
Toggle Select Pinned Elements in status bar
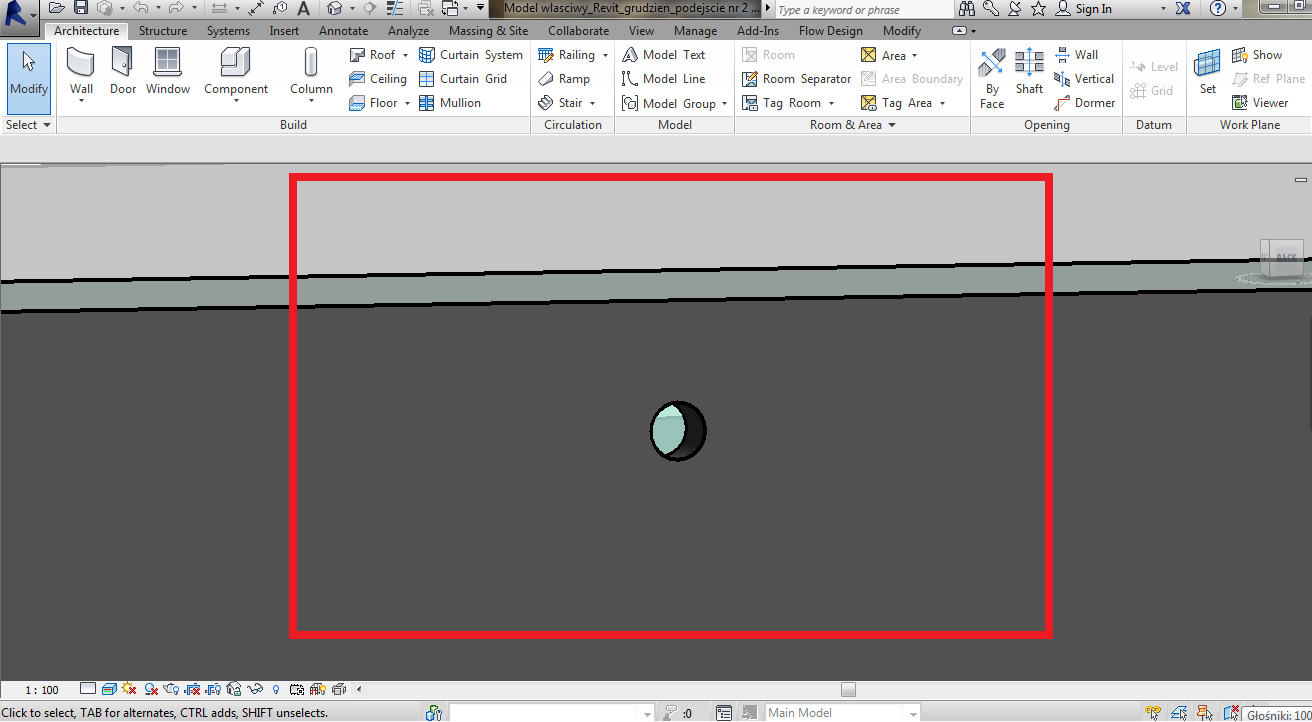[x=1206, y=713]
